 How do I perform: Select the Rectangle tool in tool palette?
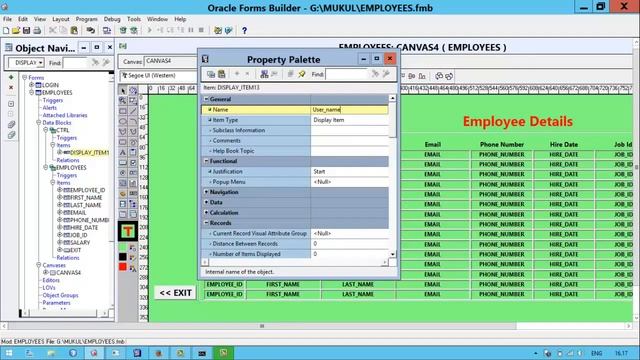point(123,111)
